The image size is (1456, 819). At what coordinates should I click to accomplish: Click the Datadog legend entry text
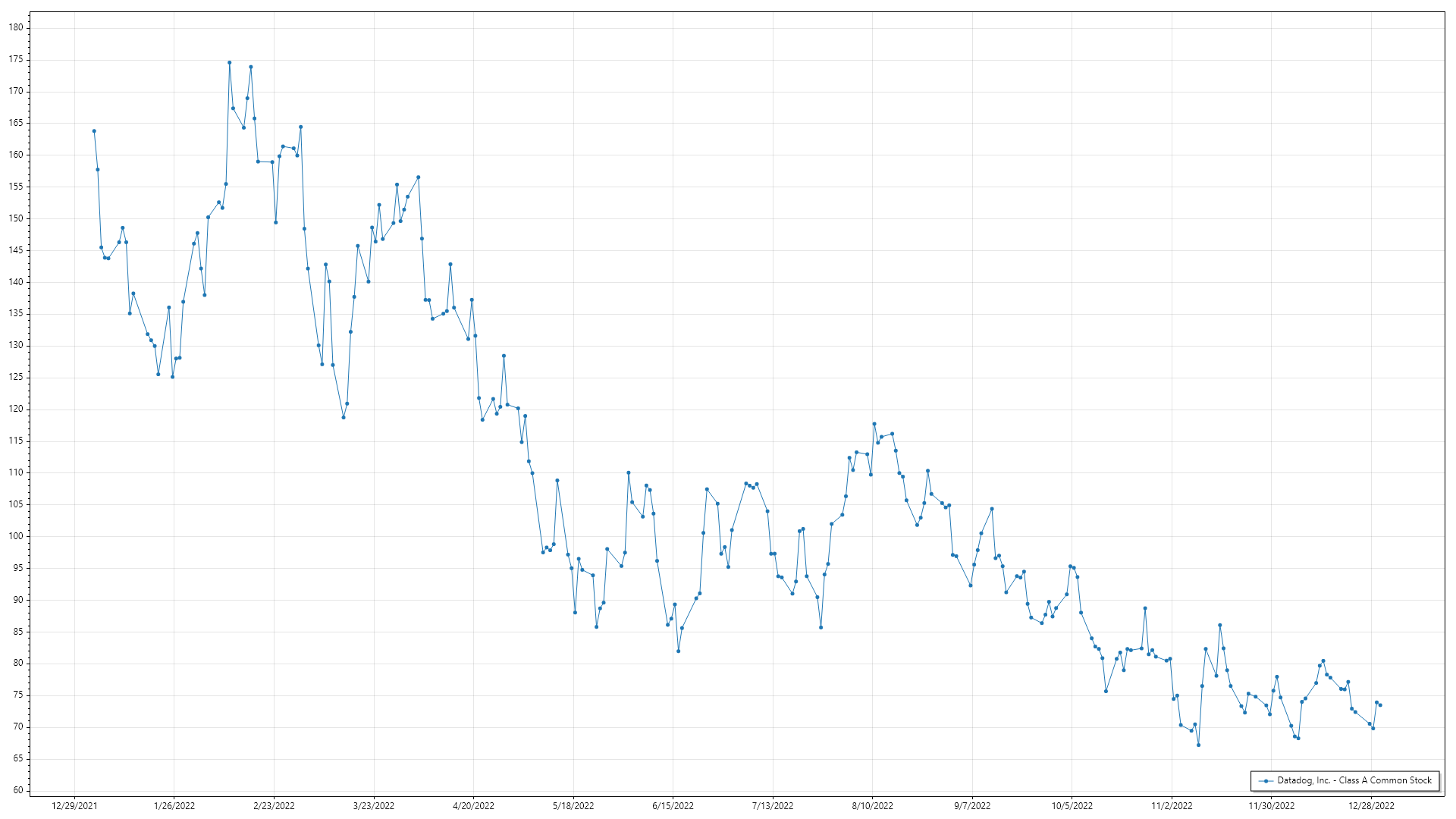pyautogui.click(x=1354, y=780)
